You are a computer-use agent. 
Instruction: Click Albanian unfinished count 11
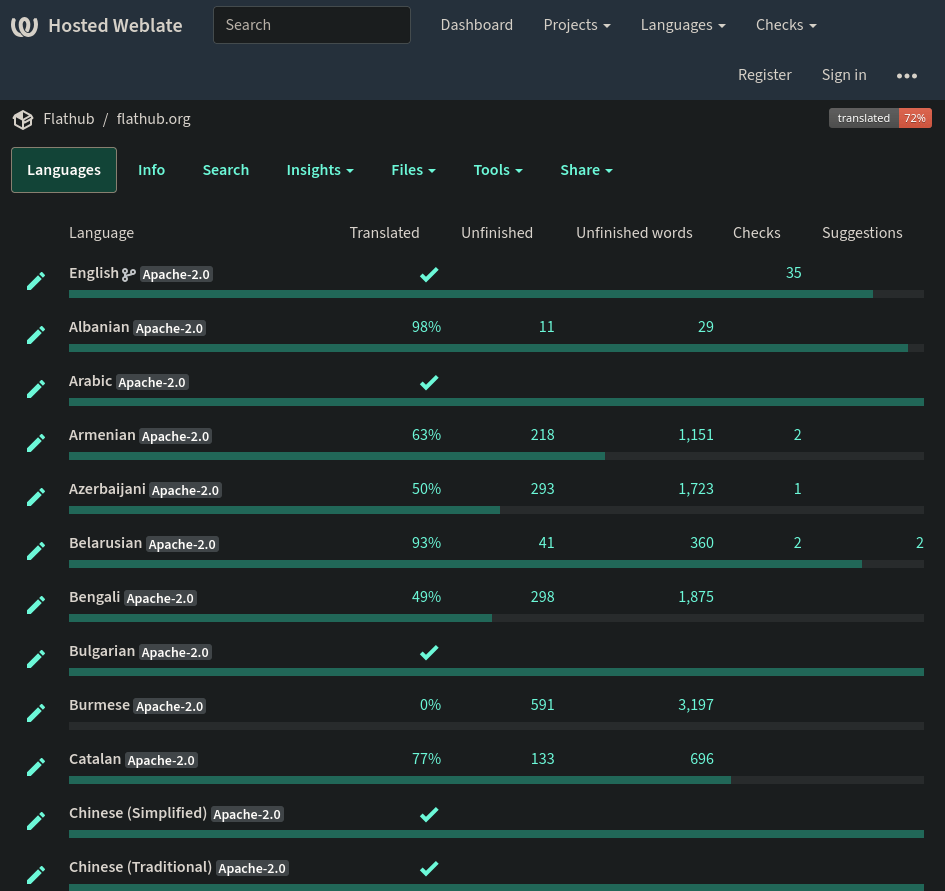point(546,327)
